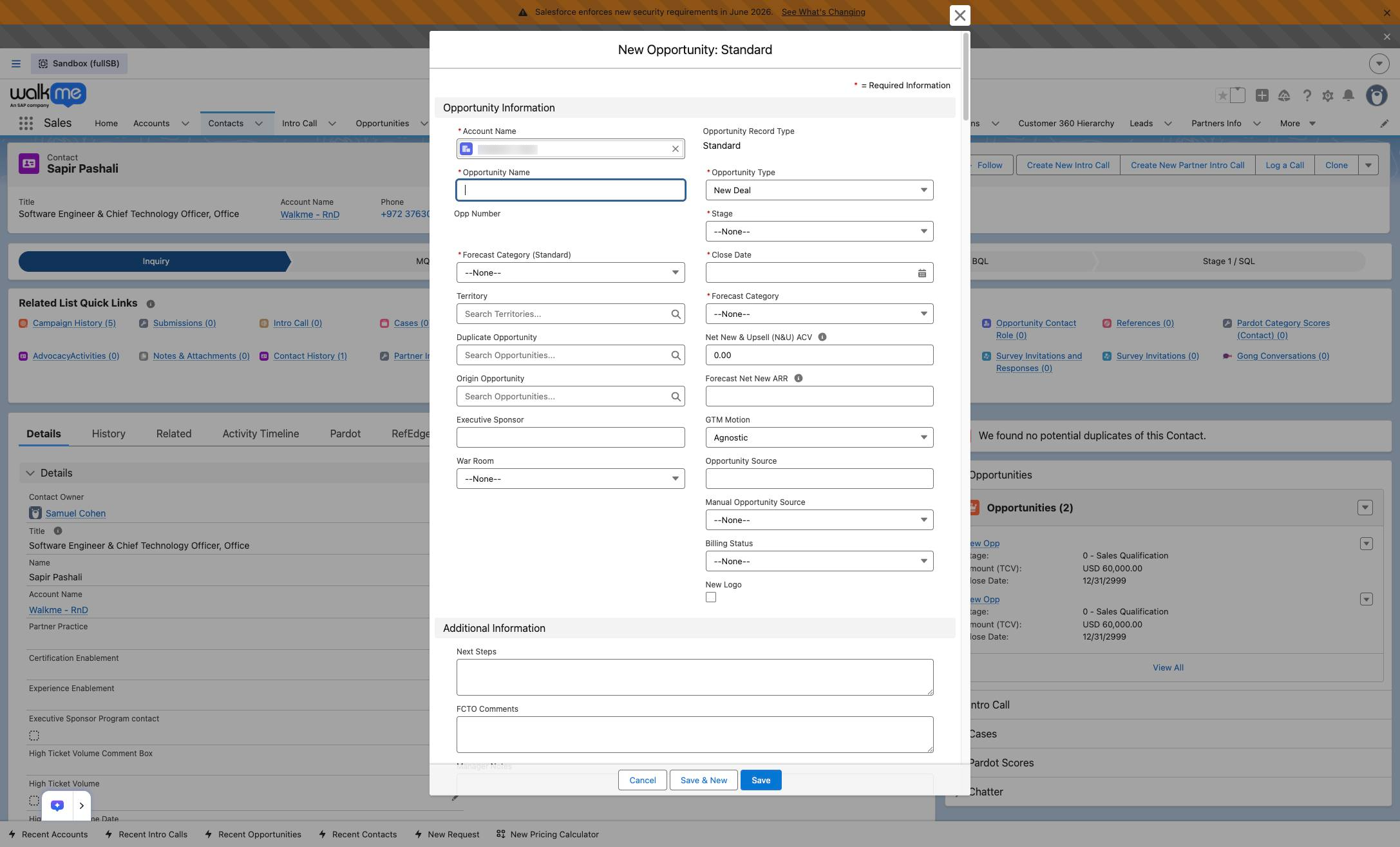
Task: Click the hamburger menu icon beside Sandbox
Action: (x=16, y=64)
